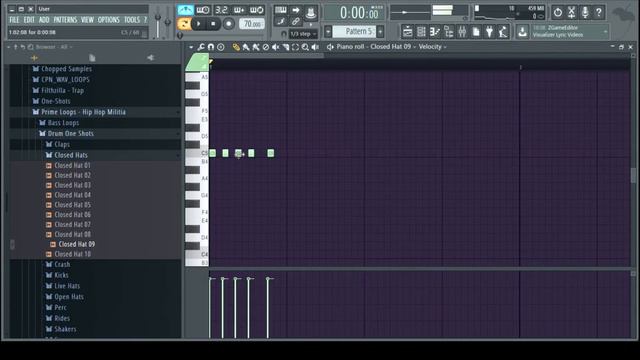Toggle wait for input to start playing

tap(203, 10)
